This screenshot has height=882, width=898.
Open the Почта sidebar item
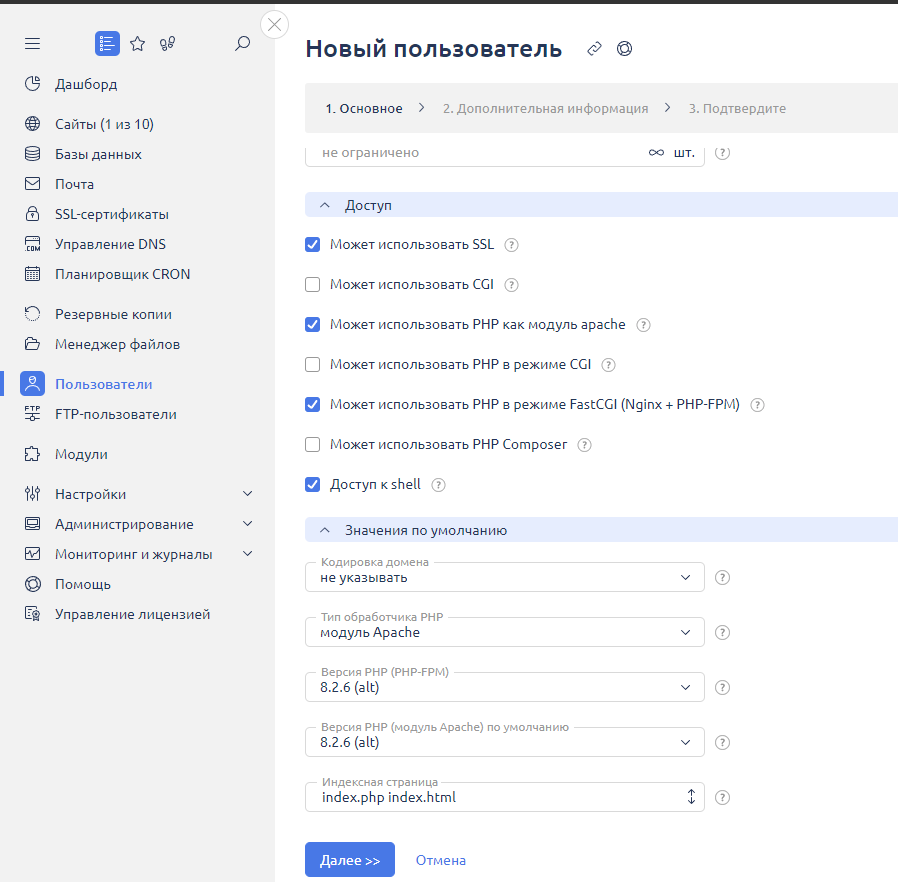click(x=74, y=184)
